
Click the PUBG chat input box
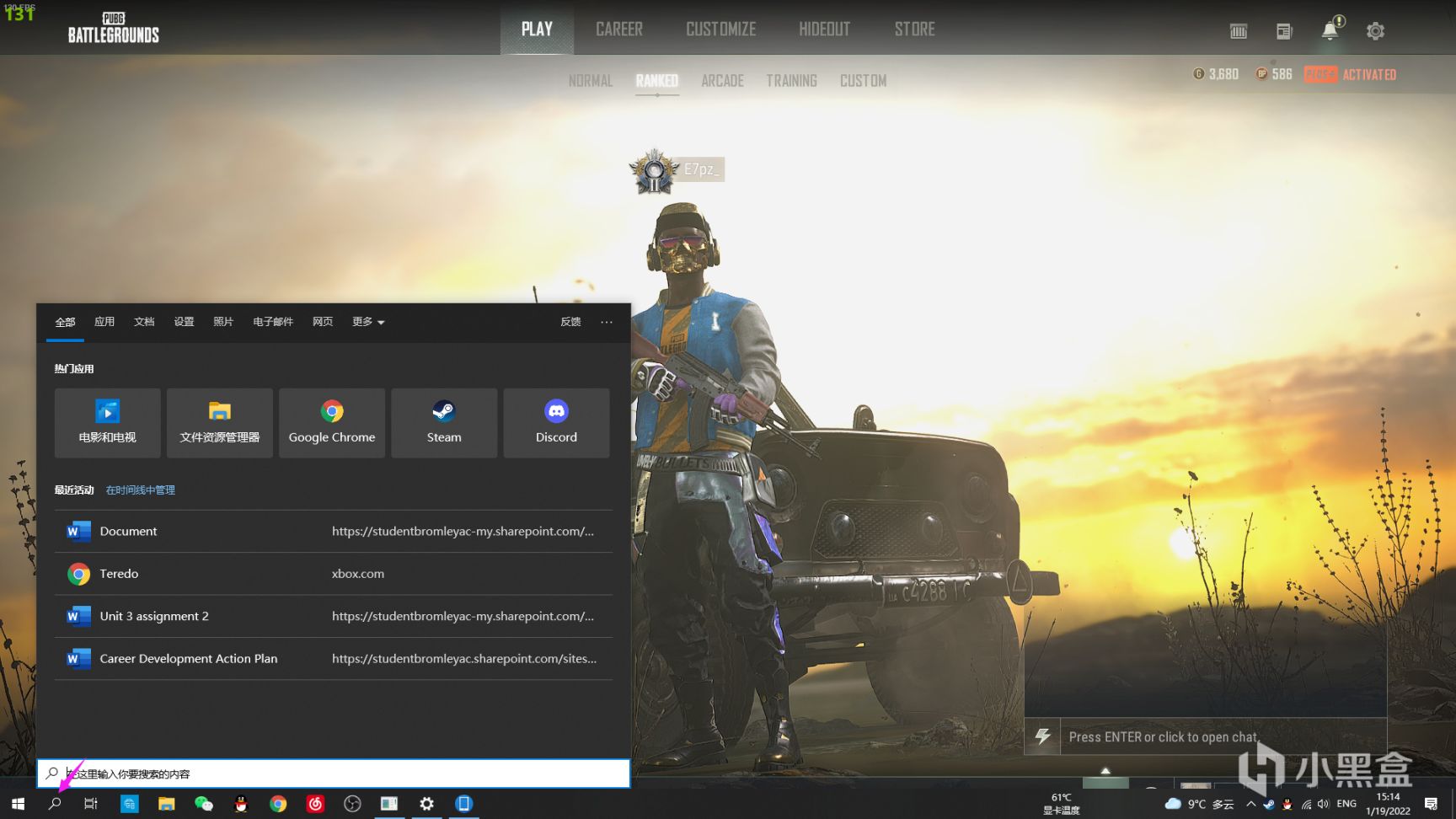click(x=1223, y=736)
